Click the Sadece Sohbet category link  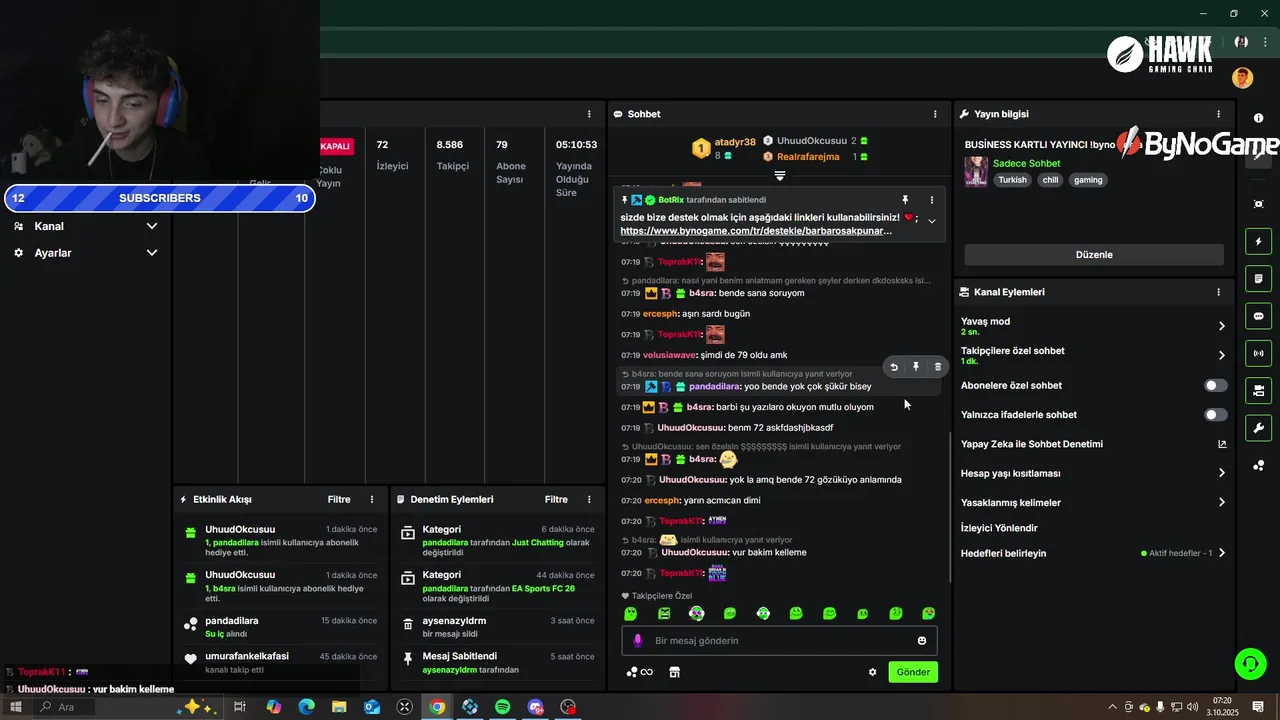click(1026, 163)
